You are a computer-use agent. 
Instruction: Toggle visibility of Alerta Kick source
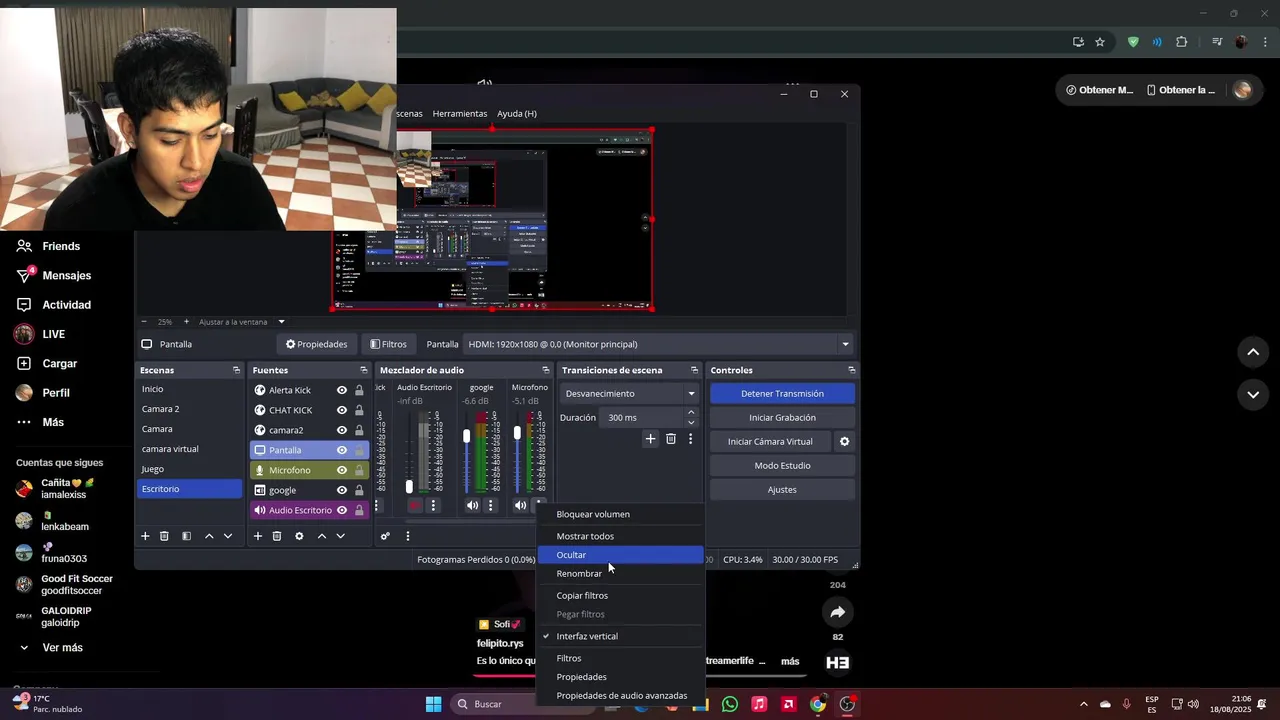point(342,390)
